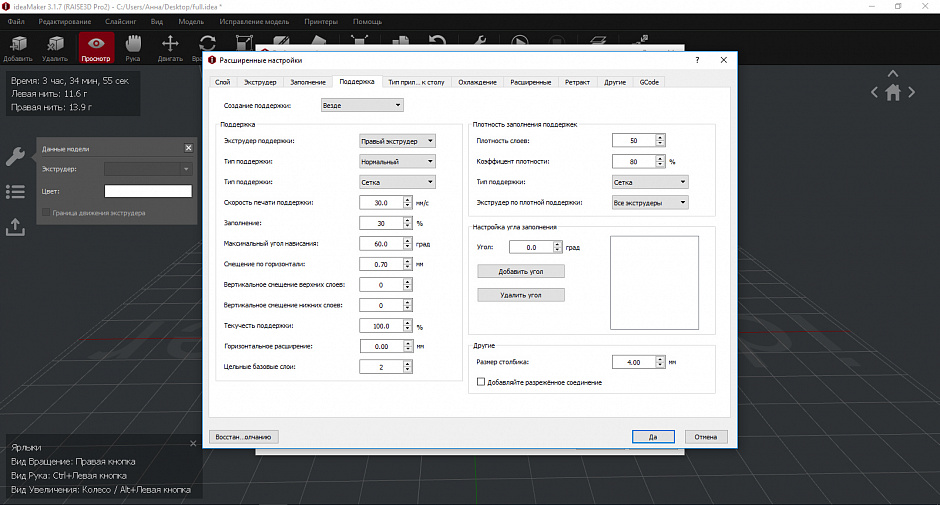Click the Удалить model toolbar icon

click(x=55, y=48)
